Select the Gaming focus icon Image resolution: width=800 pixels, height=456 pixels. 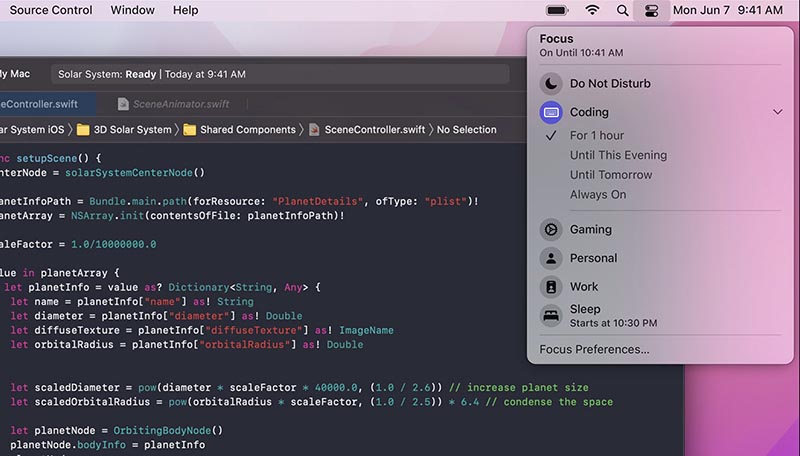(x=551, y=229)
